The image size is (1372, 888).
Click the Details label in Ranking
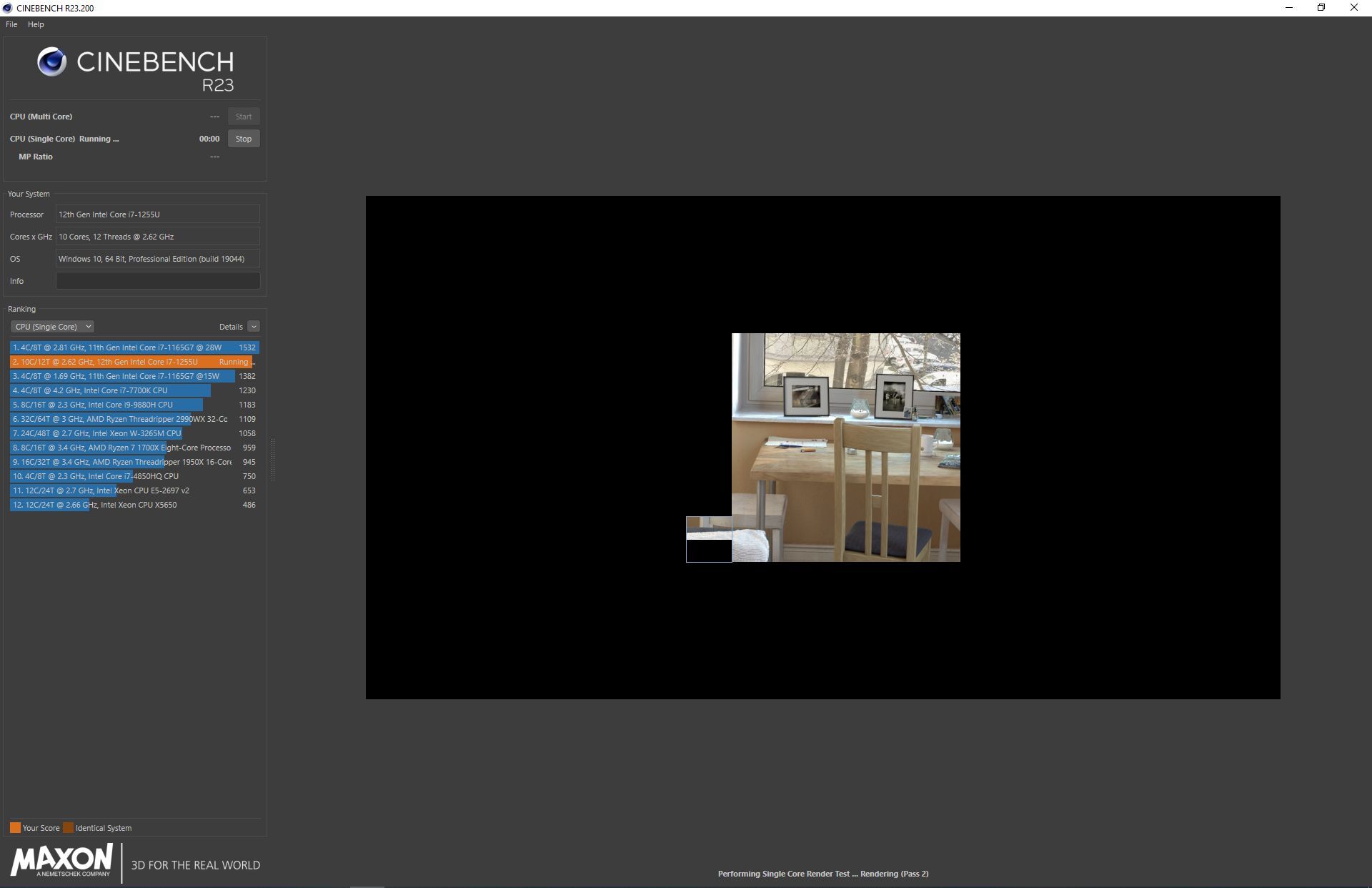point(231,327)
